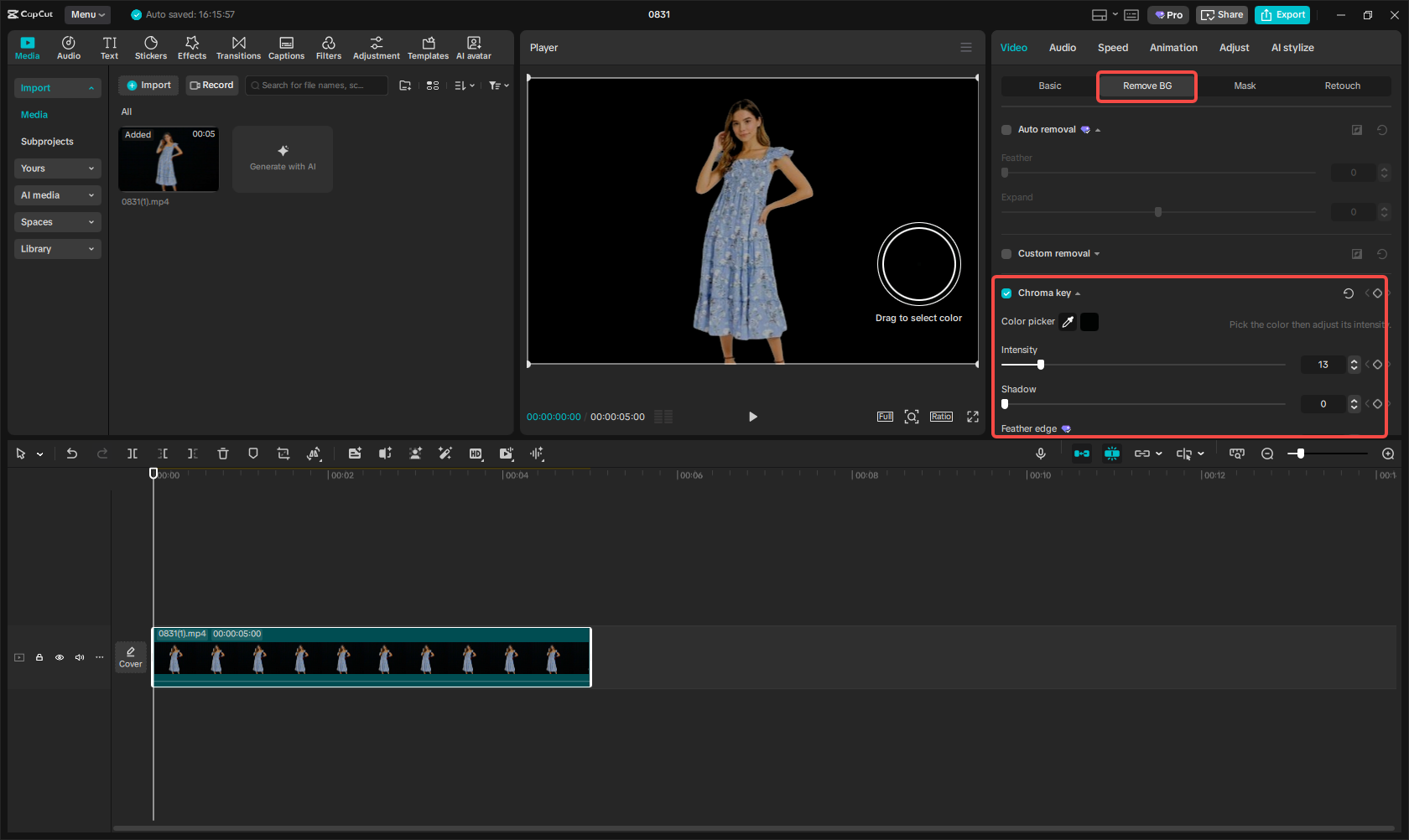The image size is (1409, 840).
Task: Collapse the Chroma key section
Action: pyautogui.click(x=1078, y=293)
